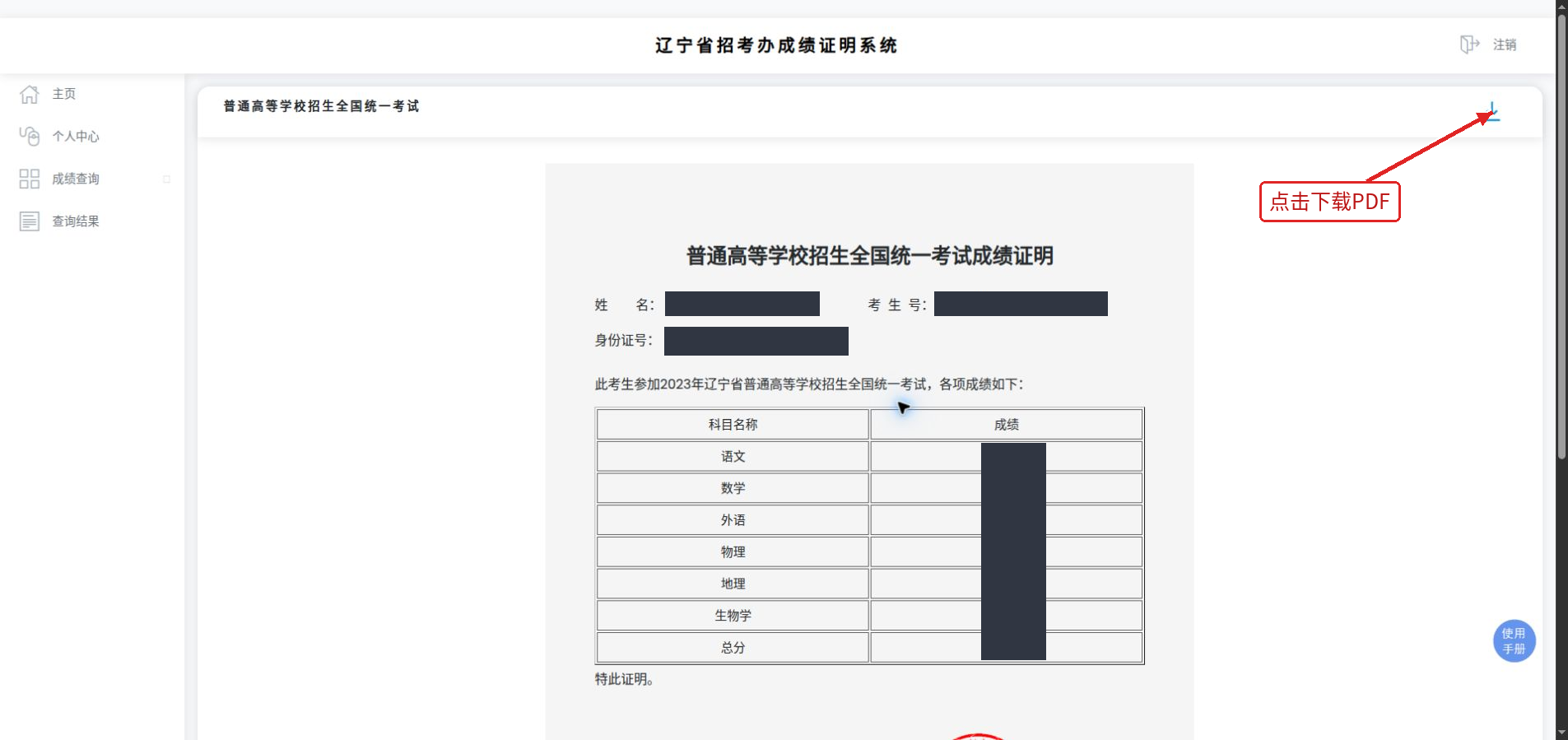Click the 特此证明 text
Image resolution: width=1568 pixels, height=740 pixels.
point(625,679)
